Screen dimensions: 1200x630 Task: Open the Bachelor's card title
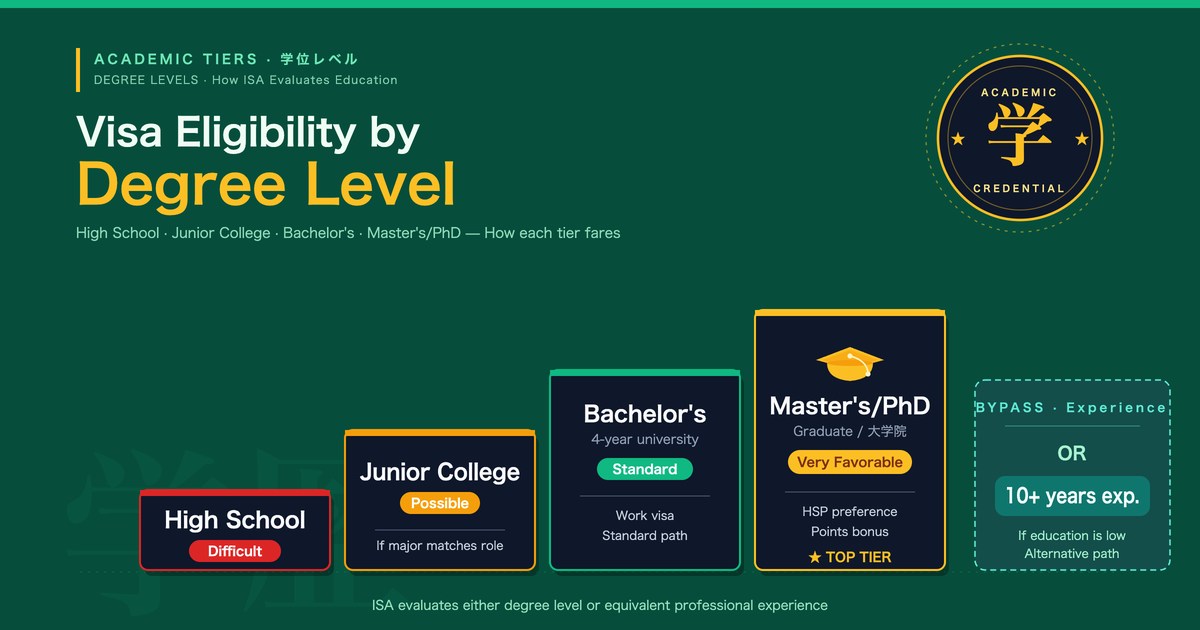coord(645,414)
